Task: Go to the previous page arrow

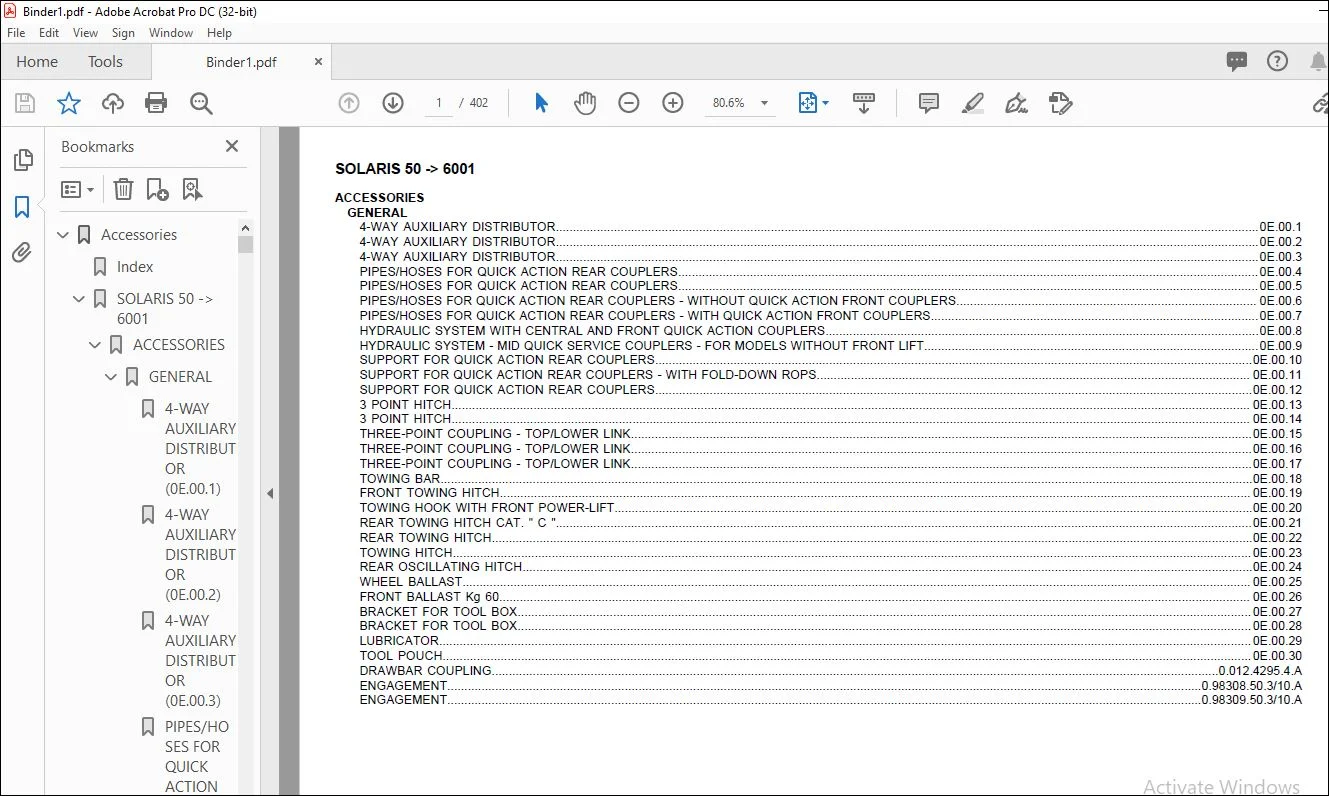Action: 349,103
